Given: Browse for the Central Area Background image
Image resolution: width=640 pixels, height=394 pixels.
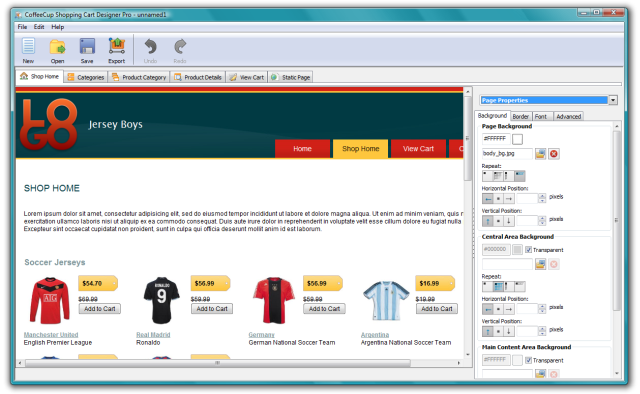Looking at the screenshot, I should pyautogui.click(x=540, y=265).
